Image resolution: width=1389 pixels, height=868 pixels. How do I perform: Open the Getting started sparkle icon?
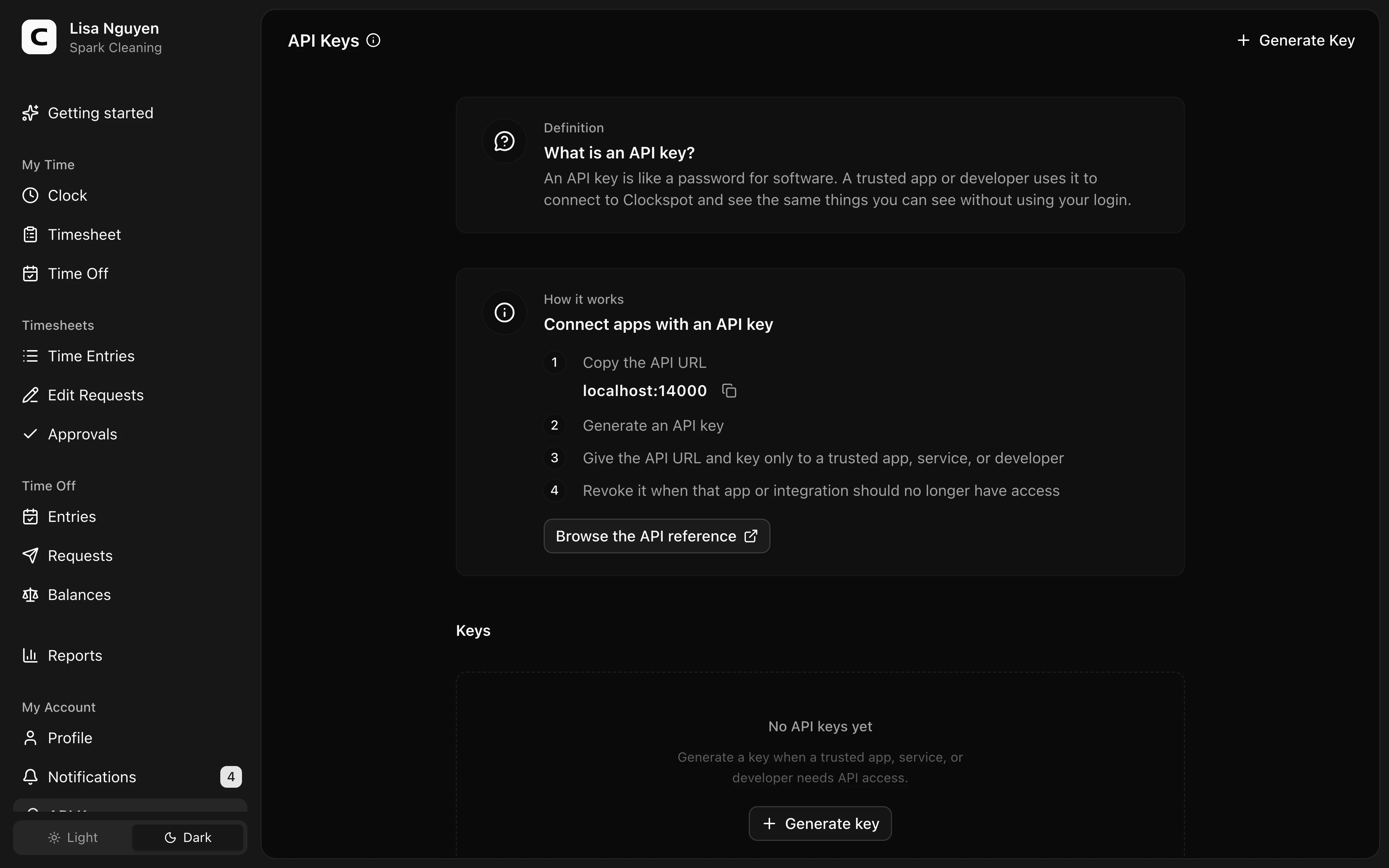pos(30,113)
